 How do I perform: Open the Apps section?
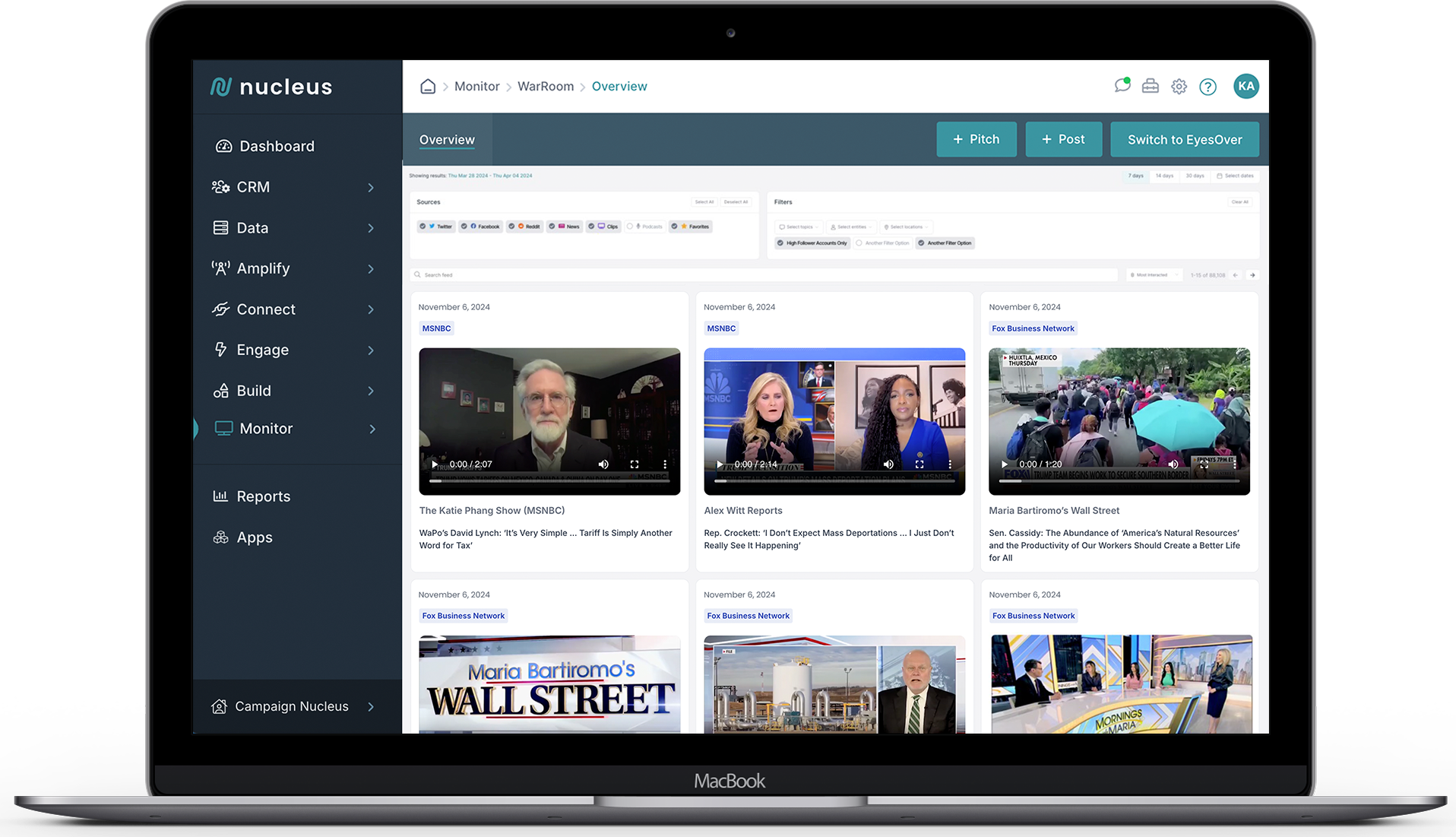(254, 537)
